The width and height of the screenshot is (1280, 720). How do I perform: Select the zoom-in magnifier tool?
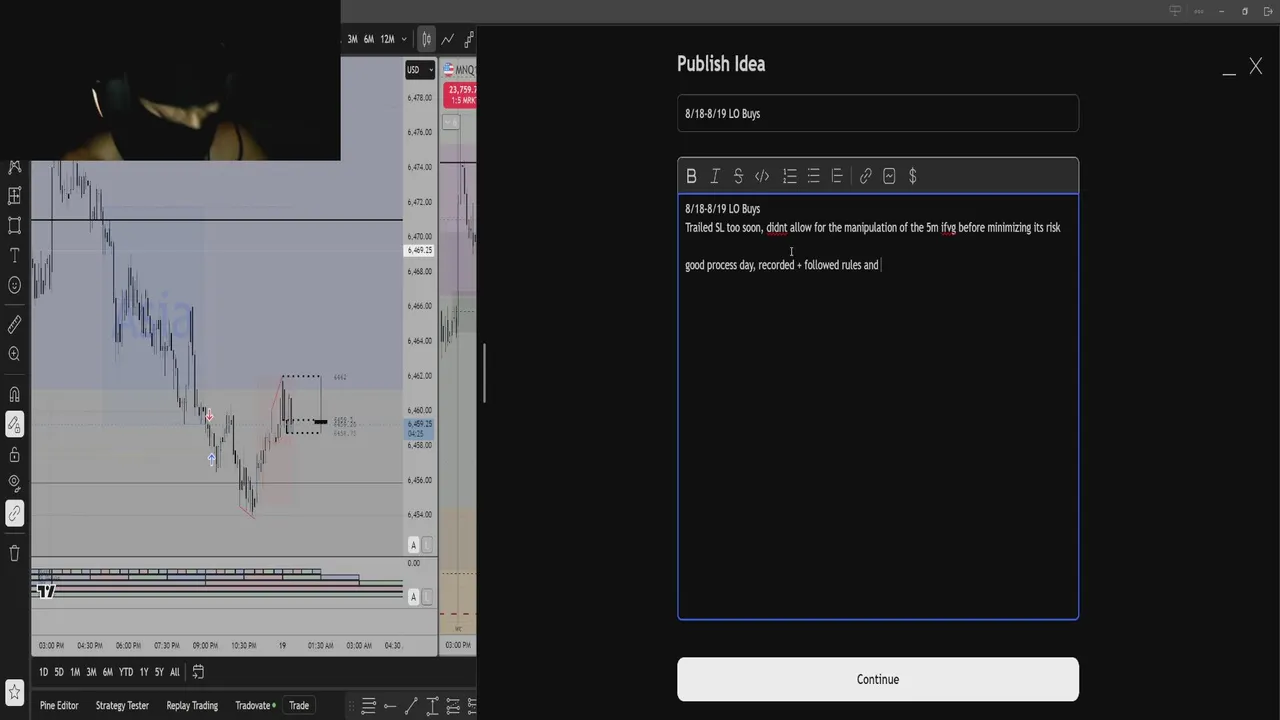pyautogui.click(x=14, y=354)
